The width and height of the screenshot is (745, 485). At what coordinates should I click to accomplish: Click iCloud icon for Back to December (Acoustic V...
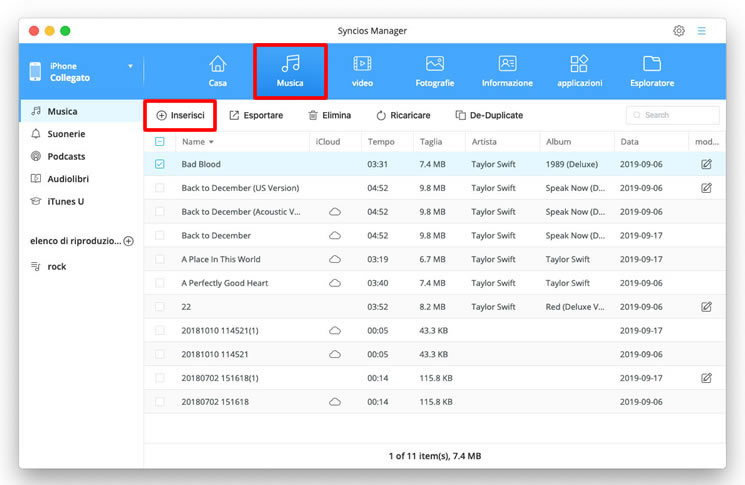click(335, 211)
